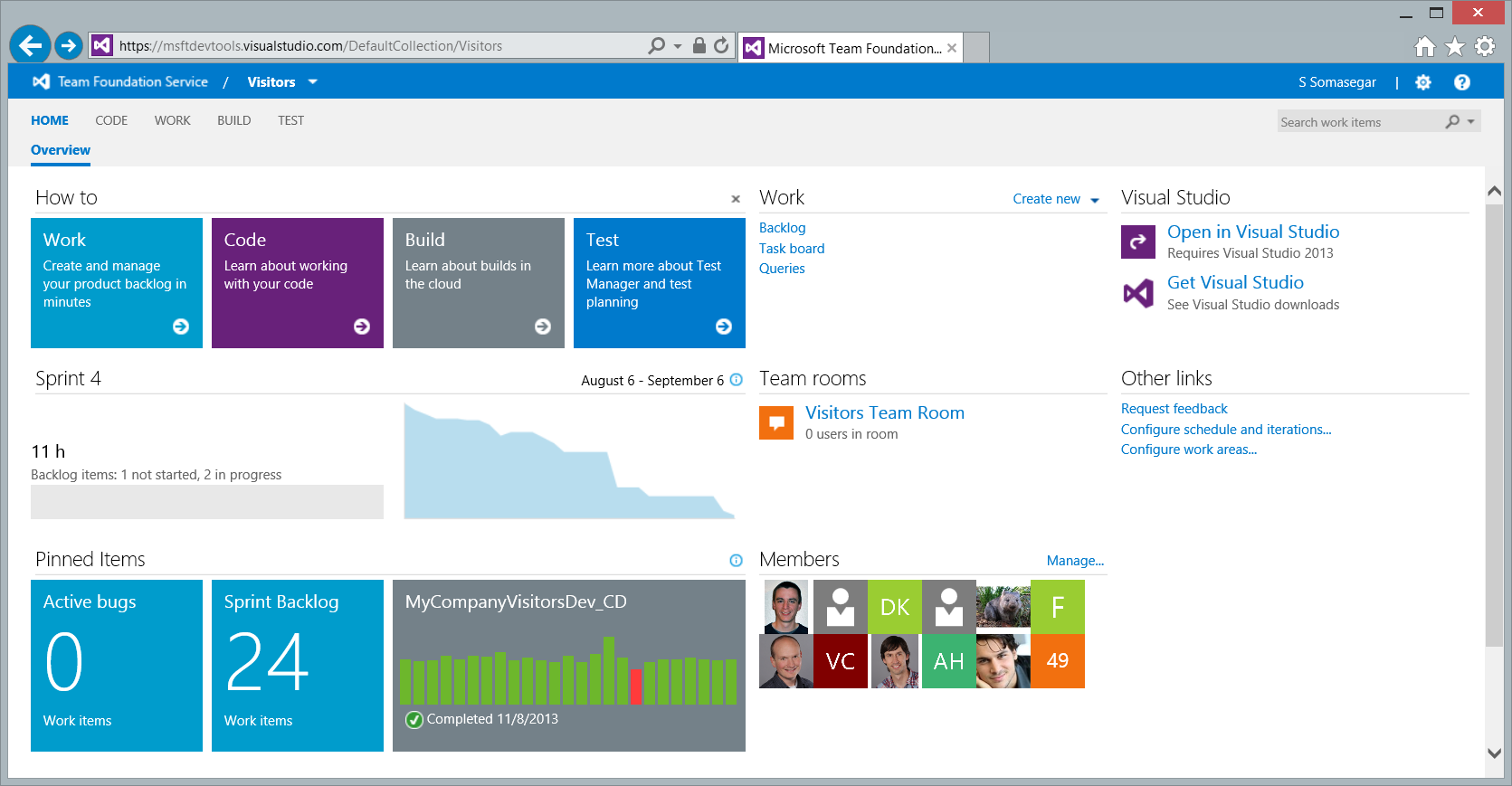Click the browser refresh icon
1512x786 pixels.
click(x=721, y=45)
